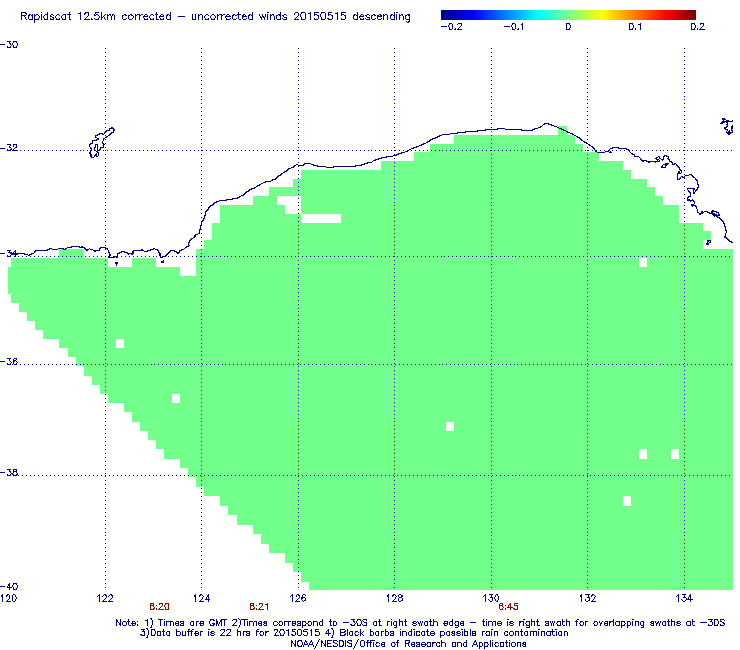Image resolution: width=740 pixels, height=650 pixels.
Task: Click the note line about GMT times
Action: click(x=420, y=623)
